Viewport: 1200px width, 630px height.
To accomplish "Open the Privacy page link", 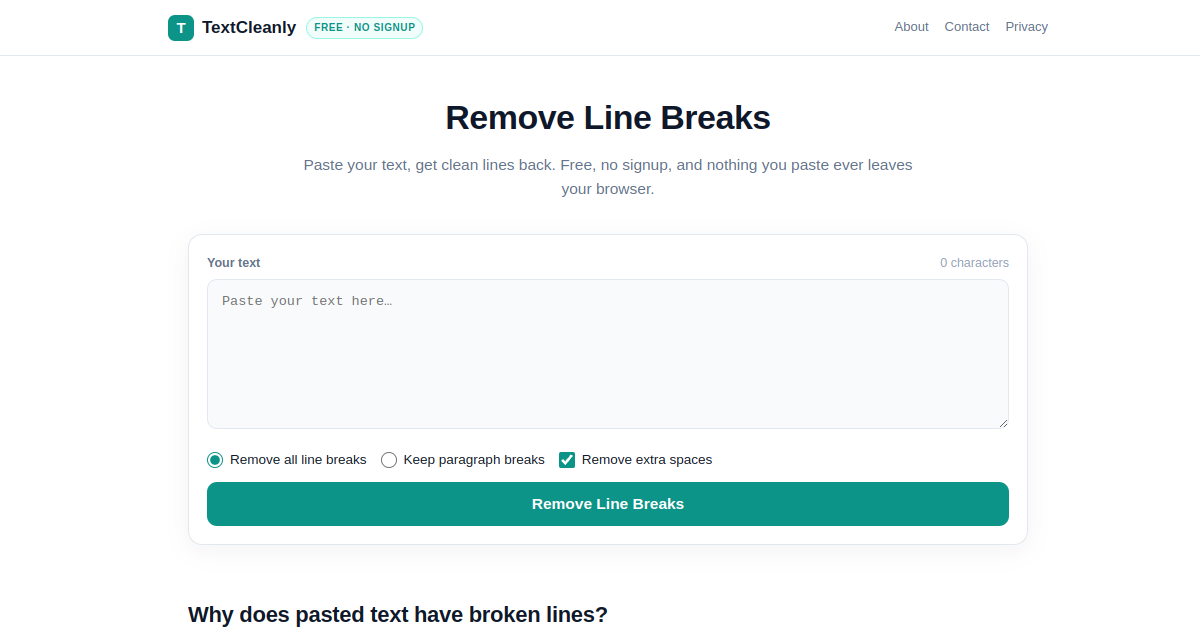I will pyautogui.click(x=1027, y=27).
